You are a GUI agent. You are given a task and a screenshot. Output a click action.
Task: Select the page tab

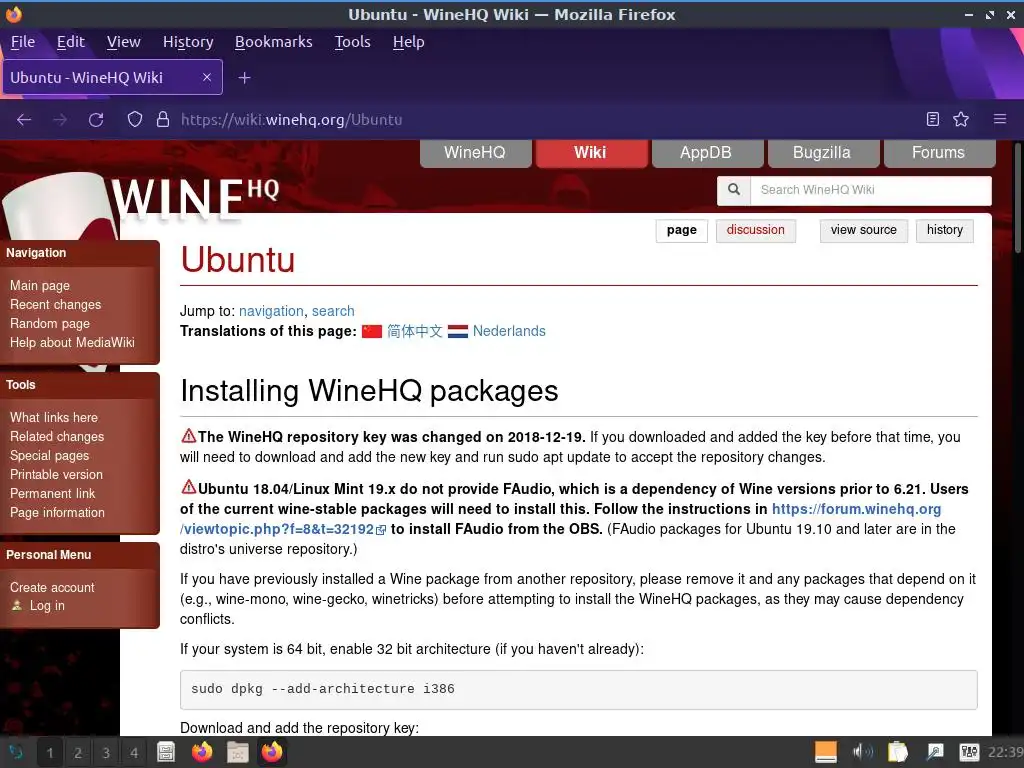pyautogui.click(x=682, y=230)
